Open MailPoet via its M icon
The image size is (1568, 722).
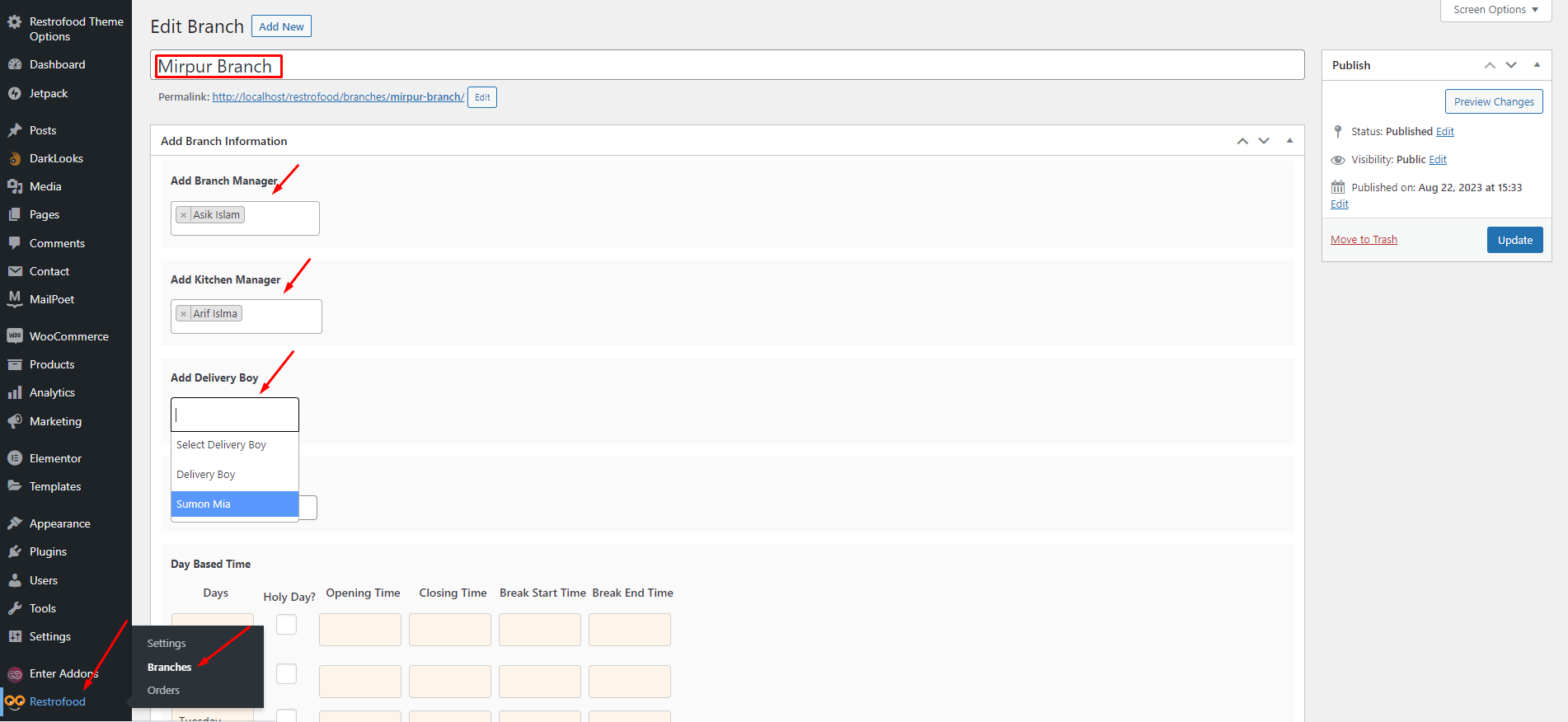15,299
